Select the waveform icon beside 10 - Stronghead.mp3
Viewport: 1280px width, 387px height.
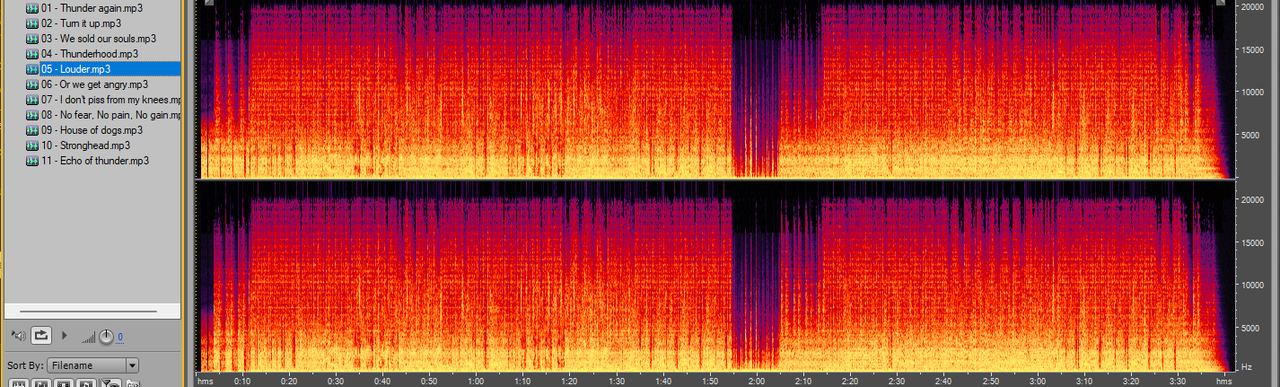[x=31, y=145]
